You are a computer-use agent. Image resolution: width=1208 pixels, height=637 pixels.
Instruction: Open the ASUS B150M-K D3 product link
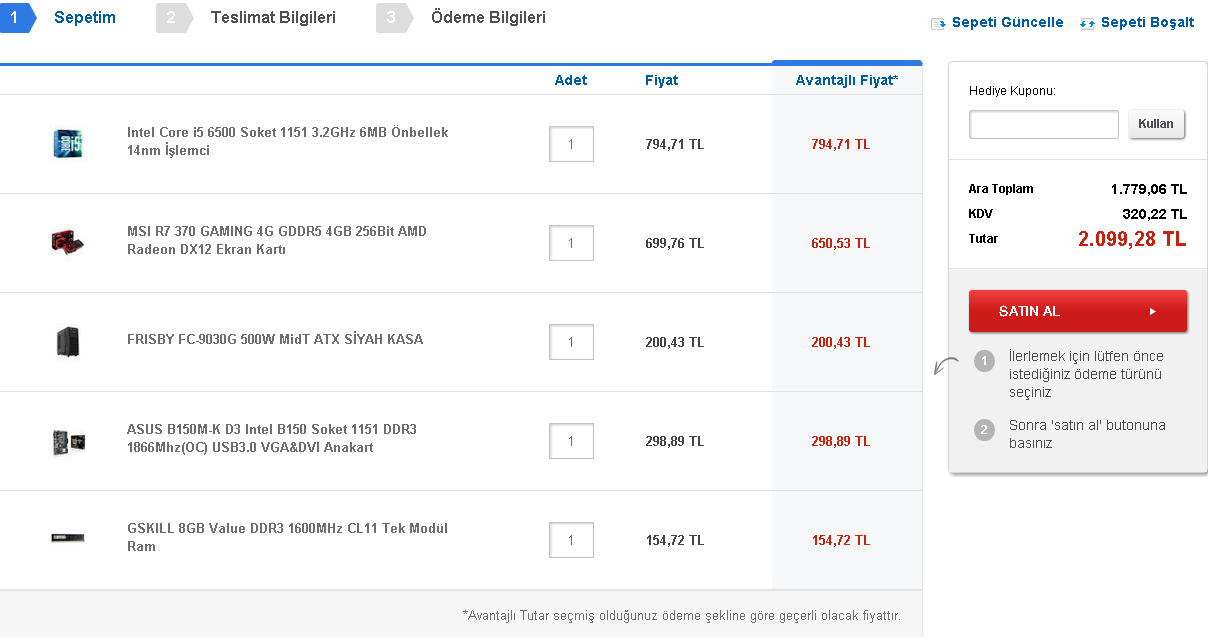click(x=272, y=438)
